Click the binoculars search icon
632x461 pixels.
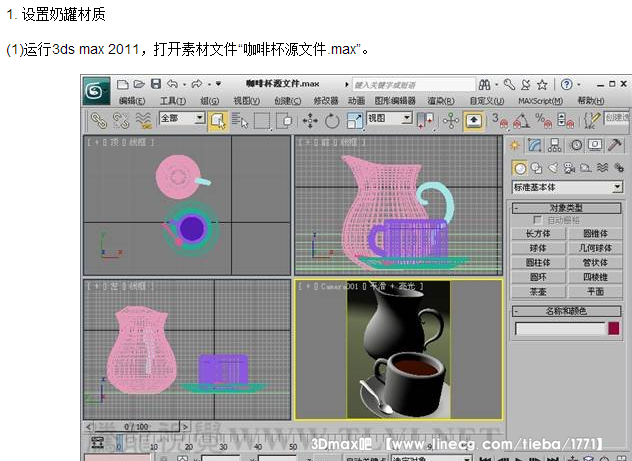(484, 84)
